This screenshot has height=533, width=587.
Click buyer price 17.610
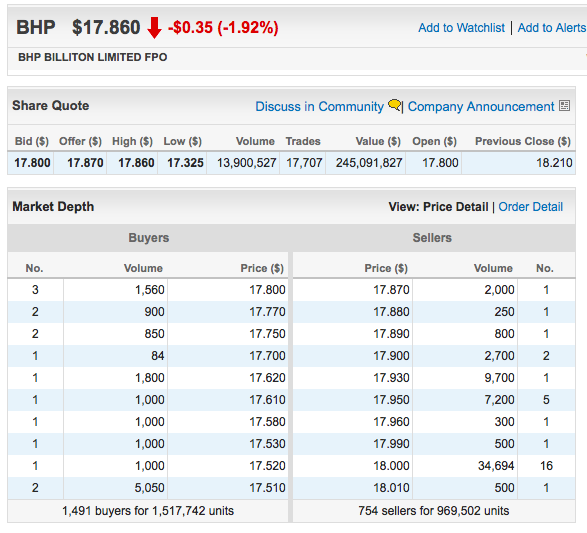(x=267, y=400)
